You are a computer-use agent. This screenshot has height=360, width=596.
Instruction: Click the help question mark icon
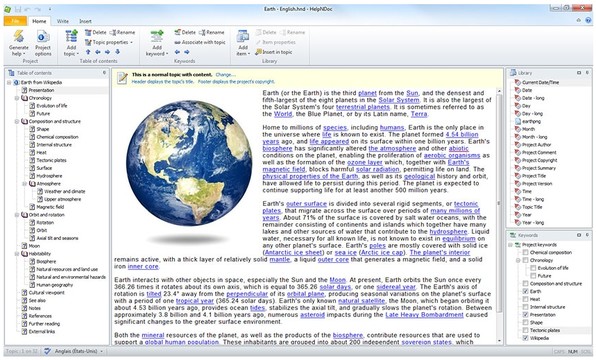pyautogui.click(x=588, y=21)
